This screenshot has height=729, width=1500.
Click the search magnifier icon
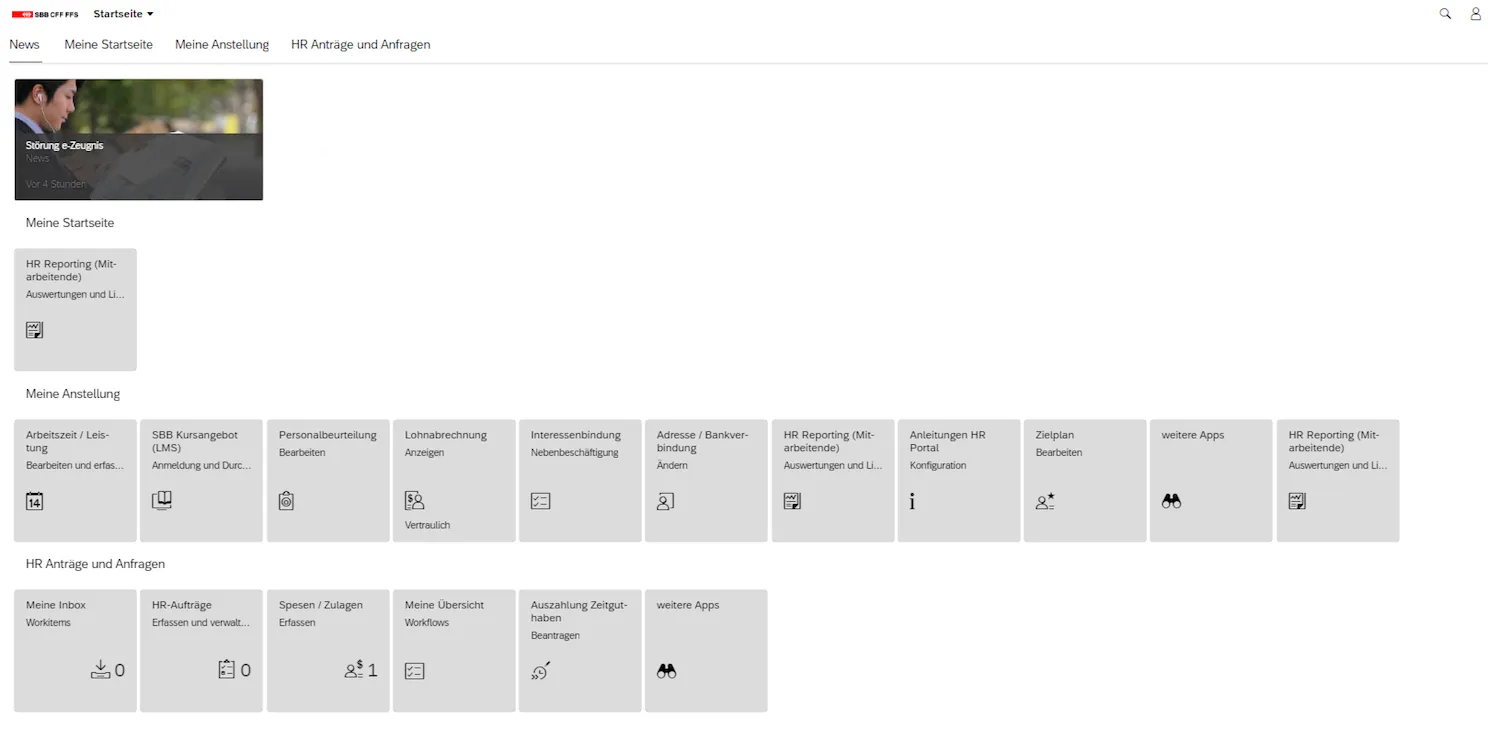tap(1445, 14)
